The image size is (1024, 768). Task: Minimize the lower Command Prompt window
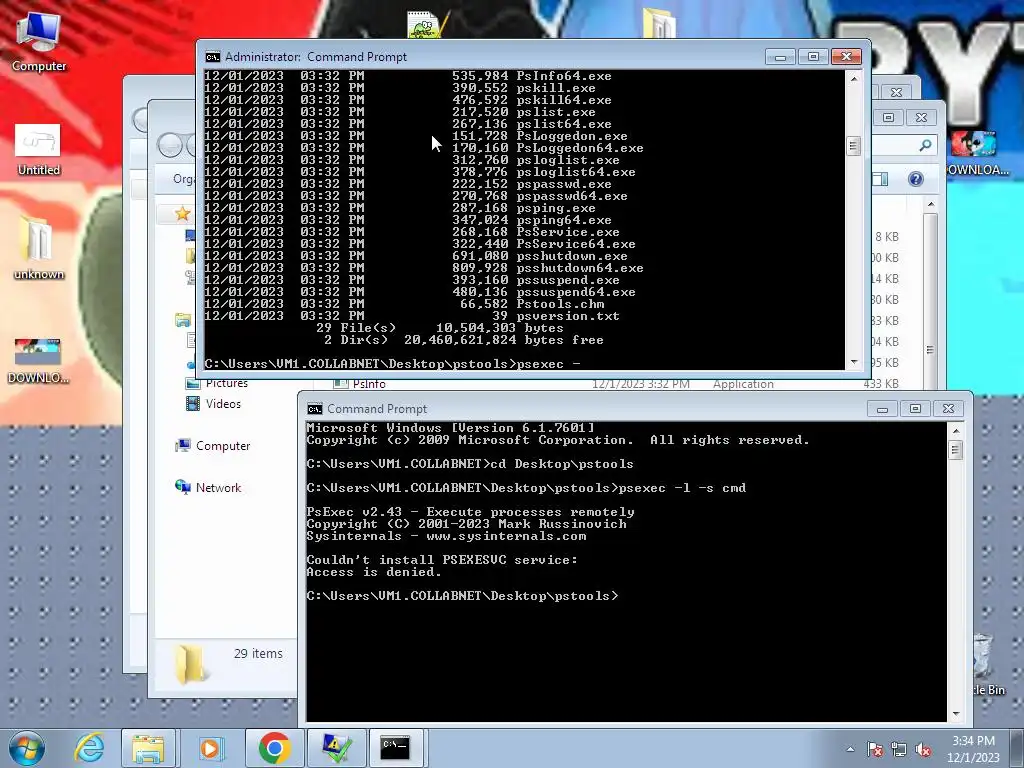[882, 409]
